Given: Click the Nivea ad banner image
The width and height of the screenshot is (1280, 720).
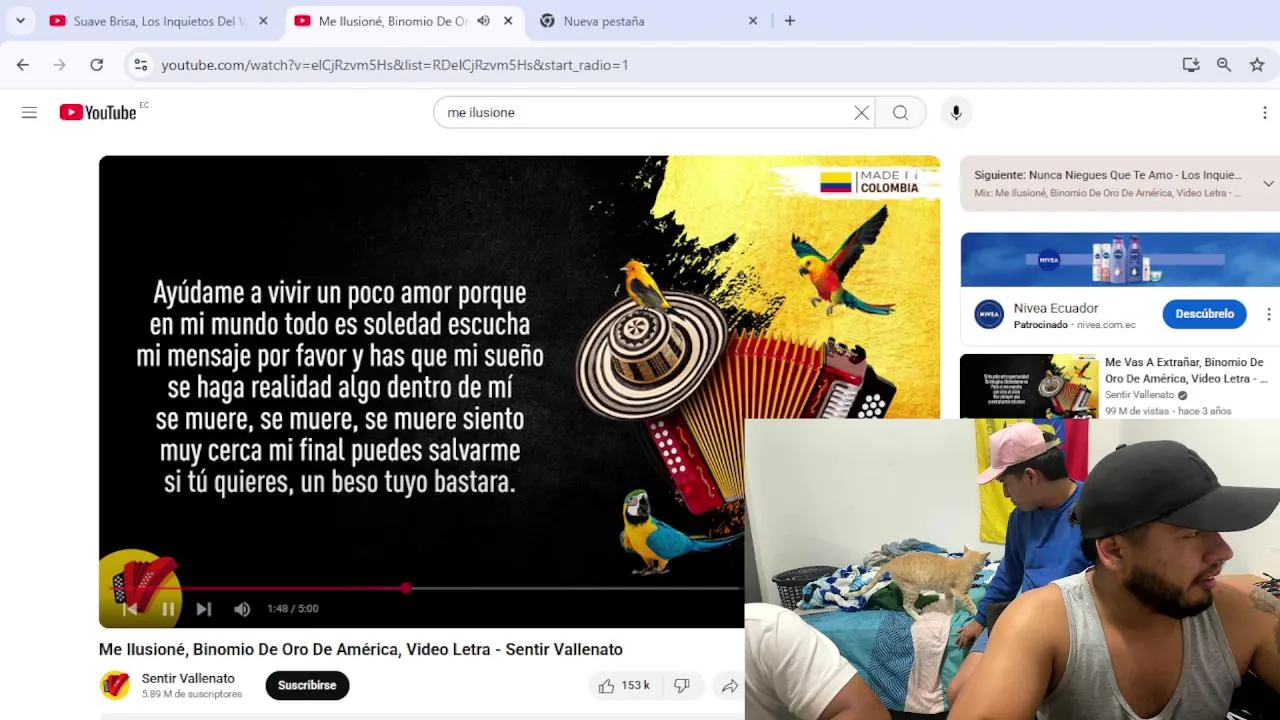Looking at the screenshot, I should point(1120,260).
